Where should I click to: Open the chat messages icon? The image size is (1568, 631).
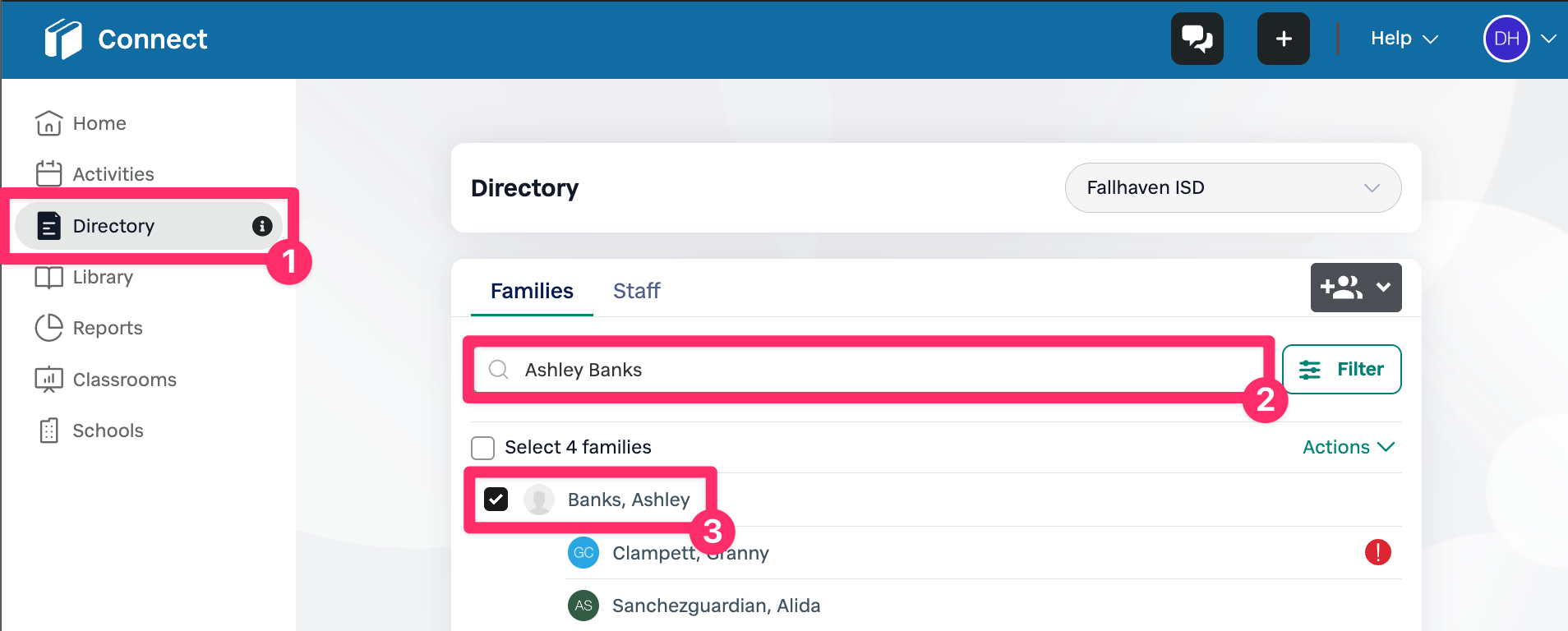point(1197,39)
